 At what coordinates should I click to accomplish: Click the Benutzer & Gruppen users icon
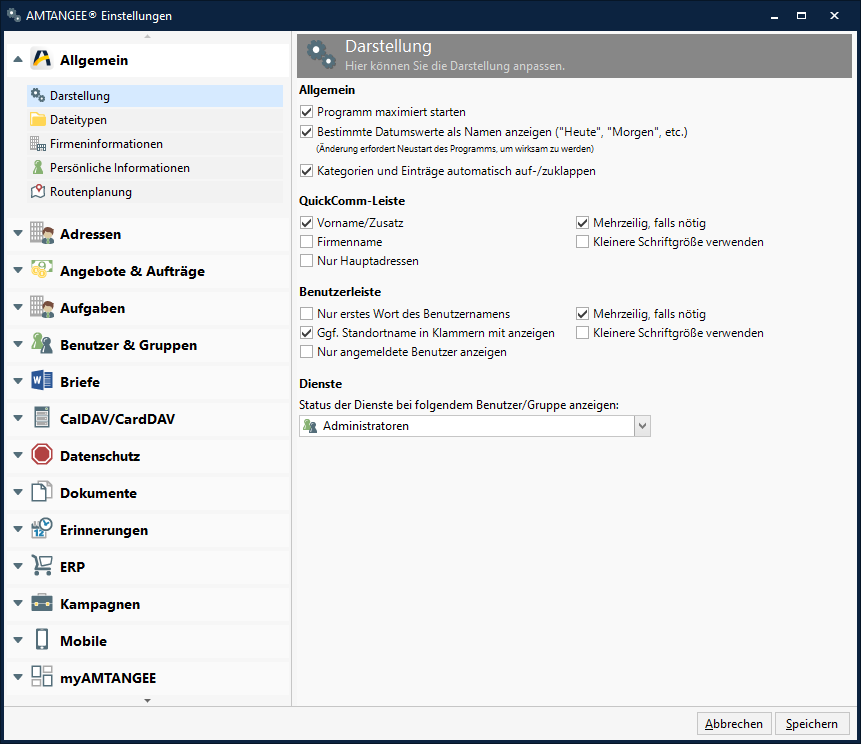(42, 344)
